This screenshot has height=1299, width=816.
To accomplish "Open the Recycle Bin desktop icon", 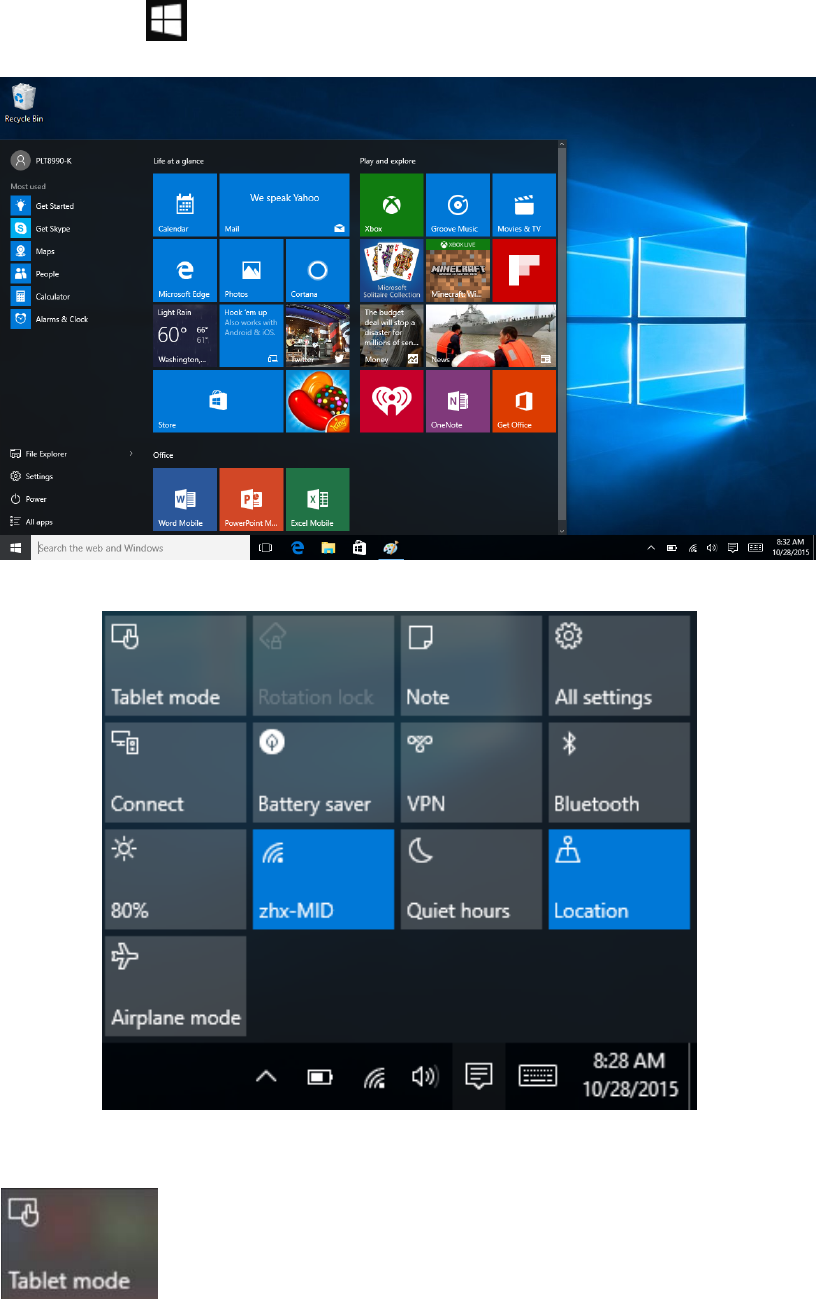I will pyautogui.click(x=25, y=103).
